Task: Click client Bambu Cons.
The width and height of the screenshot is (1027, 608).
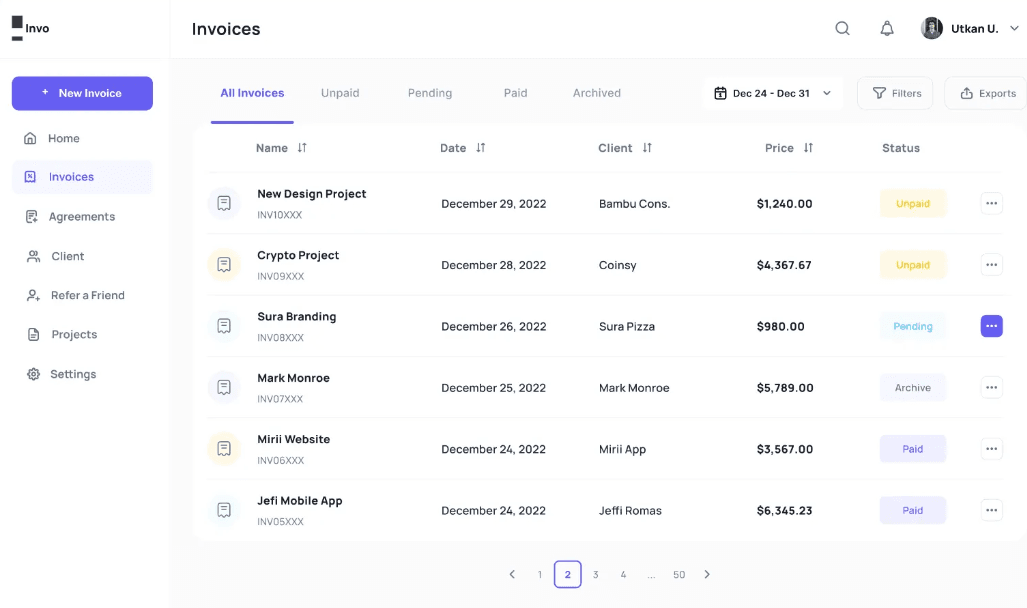Action: (x=635, y=204)
